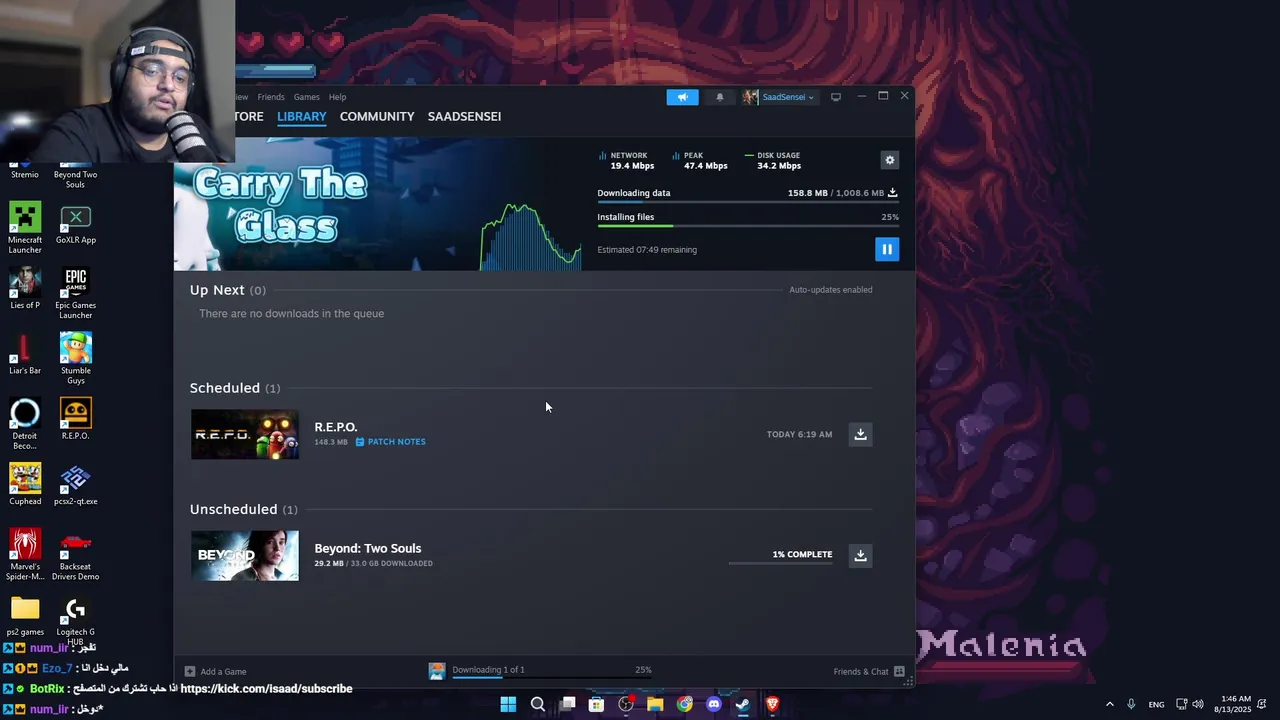The image size is (1280, 720).
Task: Open Friends & Chat panel
Action: click(x=868, y=671)
